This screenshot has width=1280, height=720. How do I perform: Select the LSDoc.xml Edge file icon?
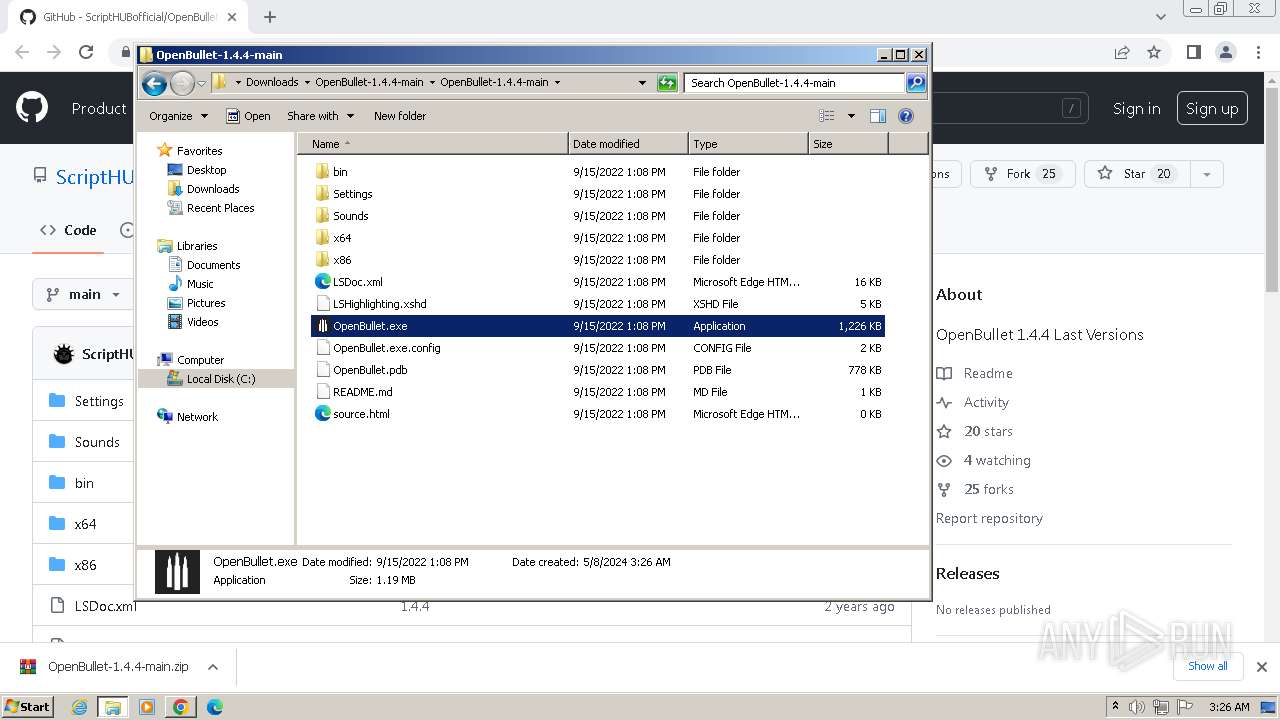coord(322,282)
